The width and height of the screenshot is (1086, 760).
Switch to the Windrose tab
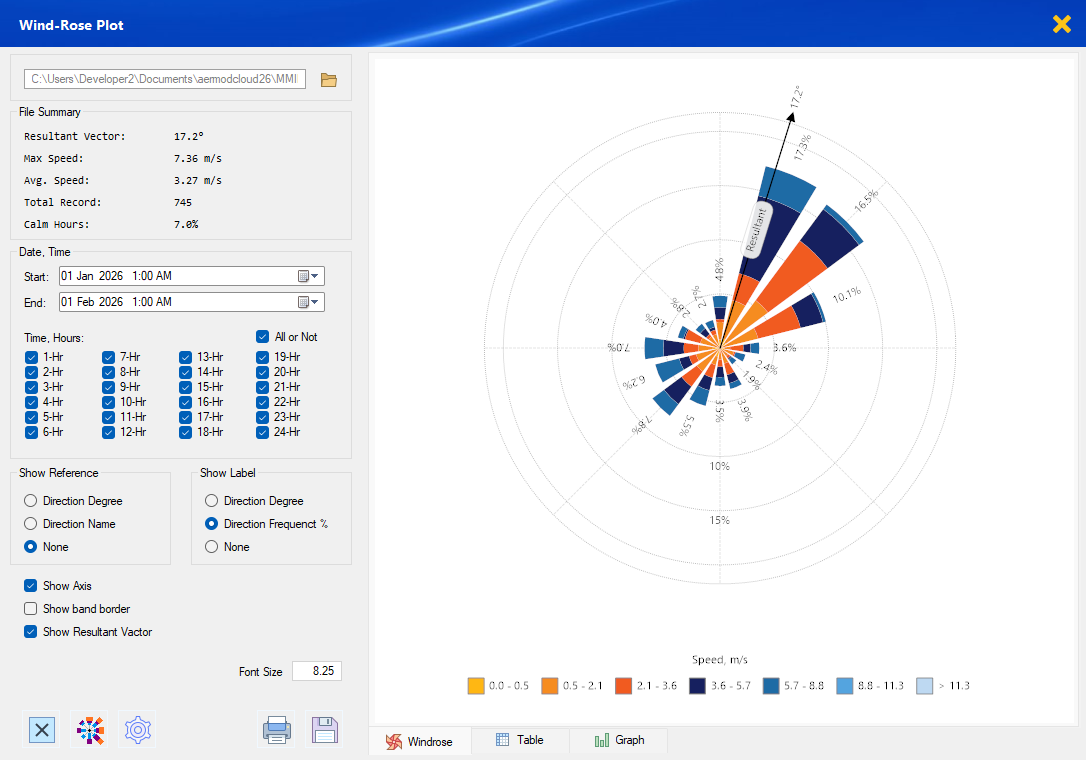pyautogui.click(x=420, y=741)
